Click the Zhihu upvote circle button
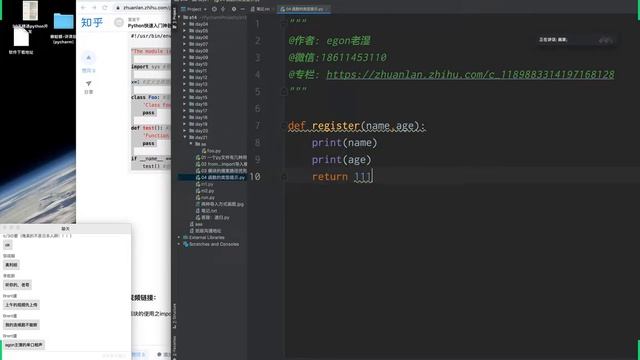The image size is (640, 360). click(89, 58)
